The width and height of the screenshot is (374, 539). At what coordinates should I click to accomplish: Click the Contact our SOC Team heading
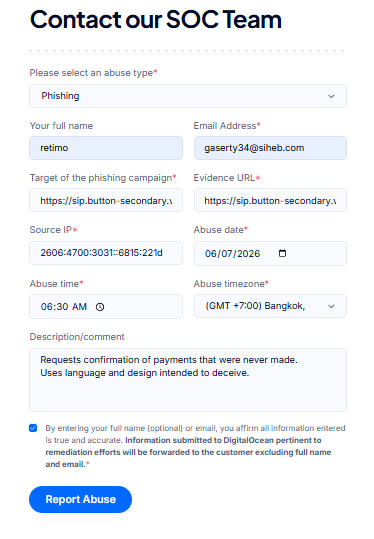[x=156, y=19]
